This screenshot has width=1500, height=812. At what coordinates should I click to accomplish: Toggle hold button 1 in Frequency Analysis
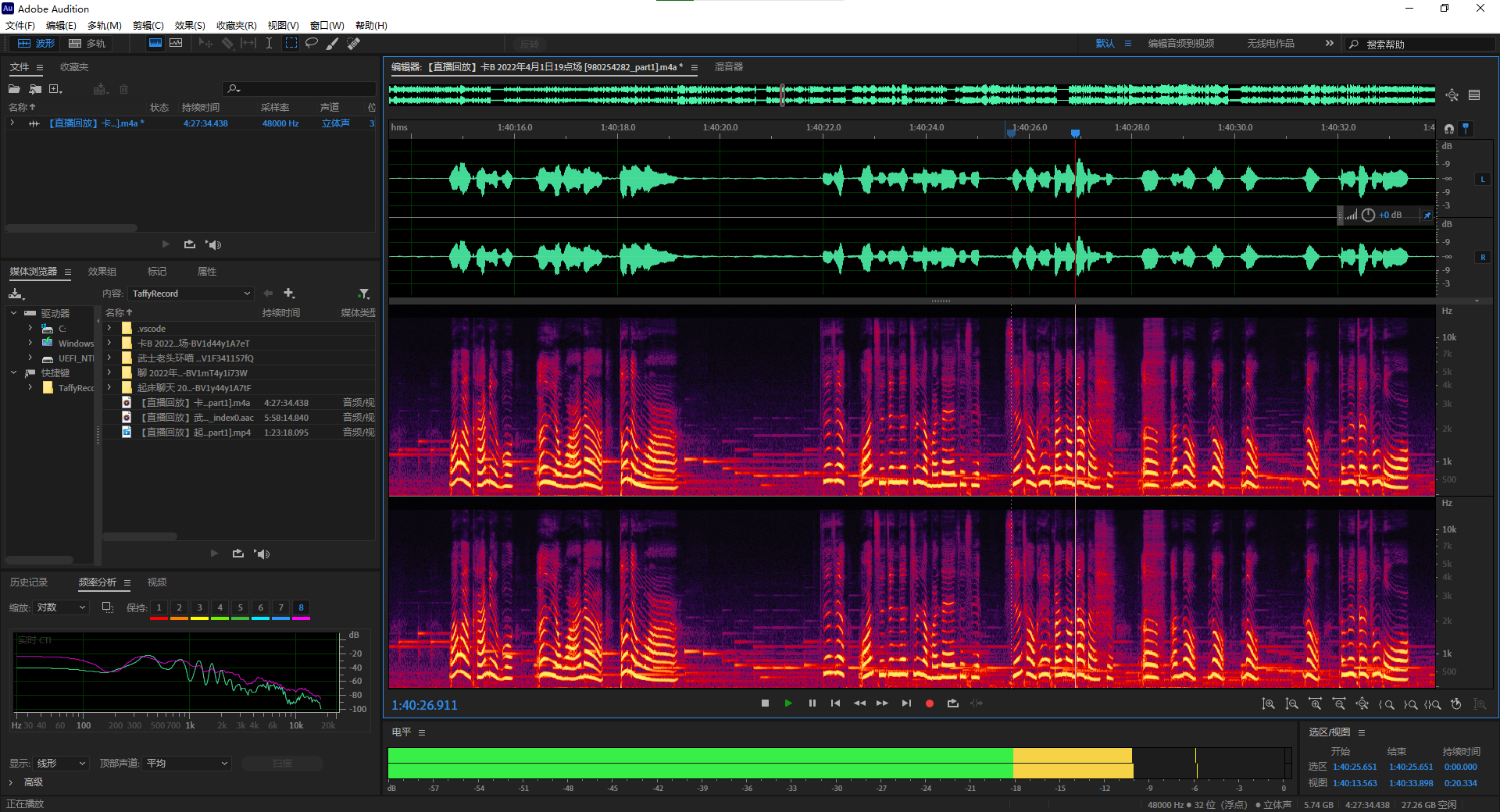(x=159, y=607)
